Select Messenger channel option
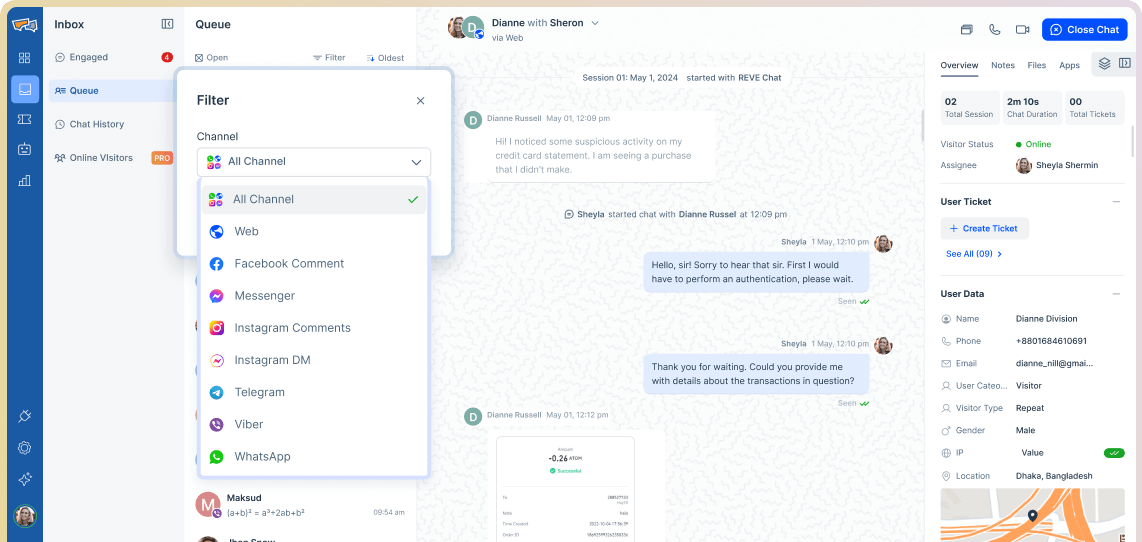 313,296
